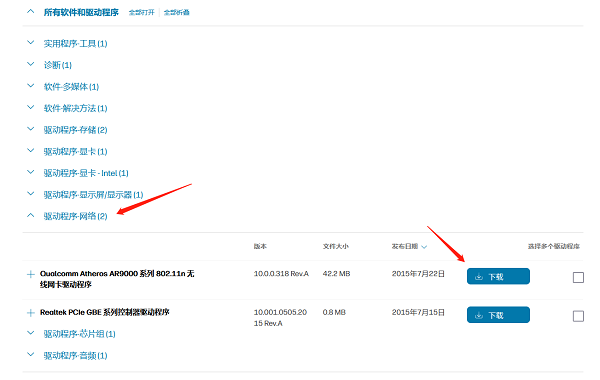This screenshot has width=600, height=380.
Task: Click 全部折叠 link
Action: click(x=176, y=12)
